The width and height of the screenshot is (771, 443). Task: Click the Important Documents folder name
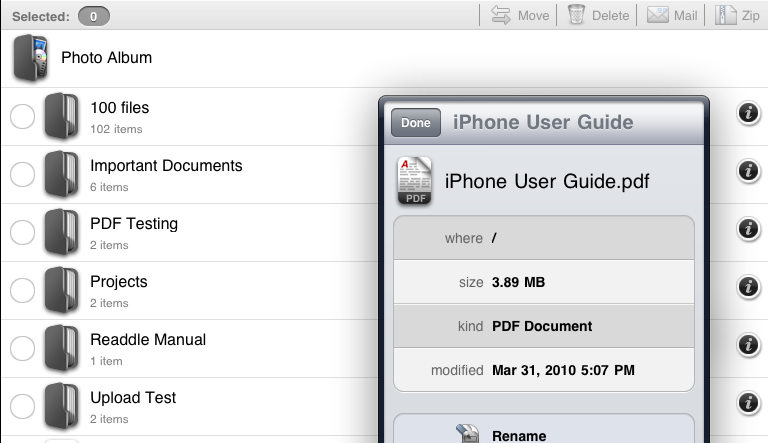click(x=166, y=166)
